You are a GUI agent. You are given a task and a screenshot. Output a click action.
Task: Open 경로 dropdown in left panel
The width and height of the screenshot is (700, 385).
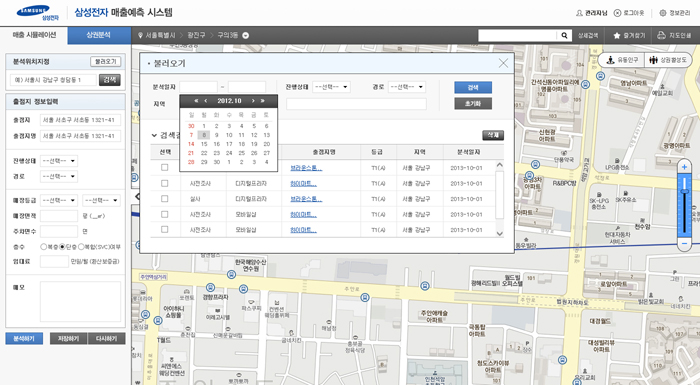[x=58, y=176]
